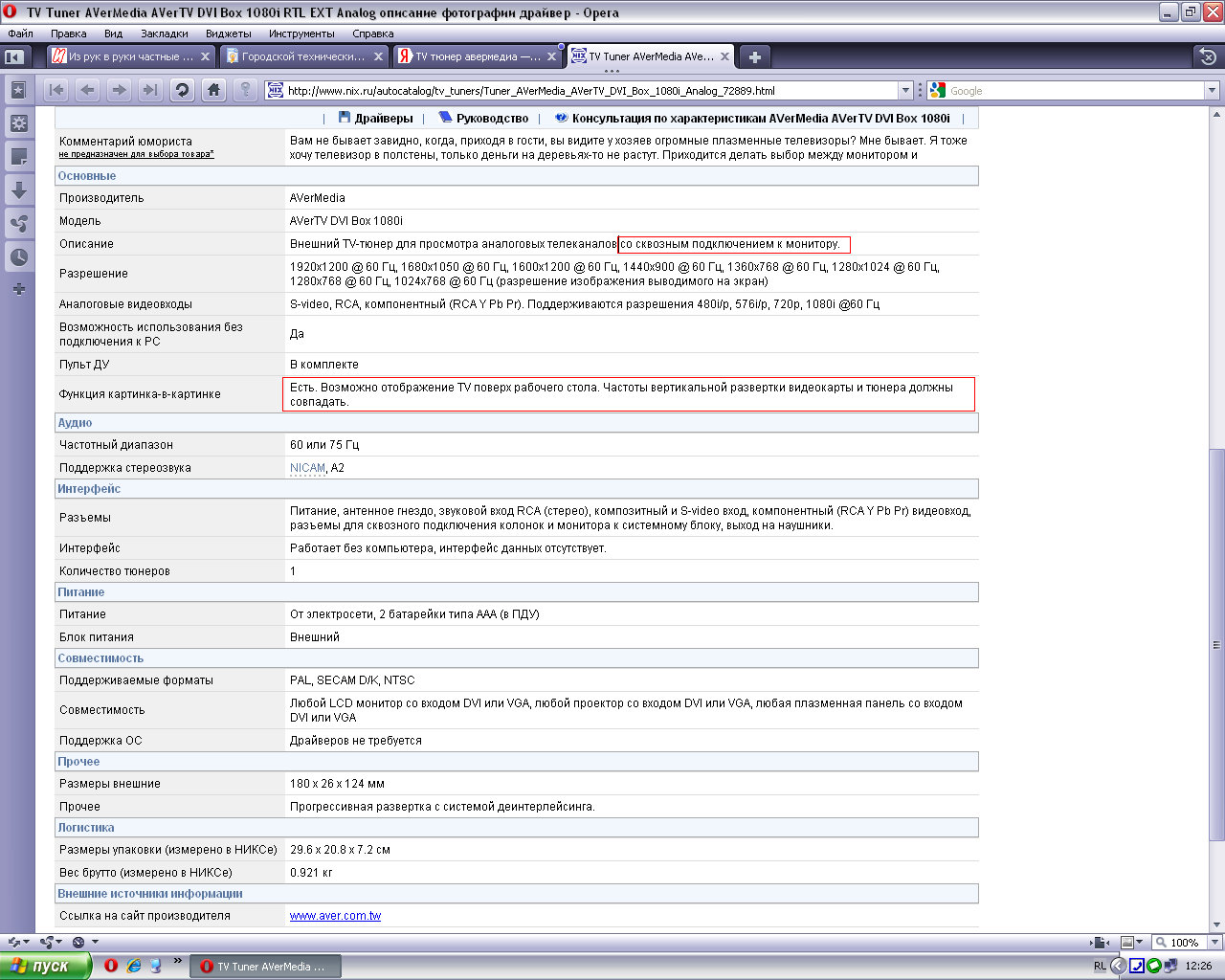Close the TV Tuner AVerMedia tab
1225x980 pixels.
[724, 57]
